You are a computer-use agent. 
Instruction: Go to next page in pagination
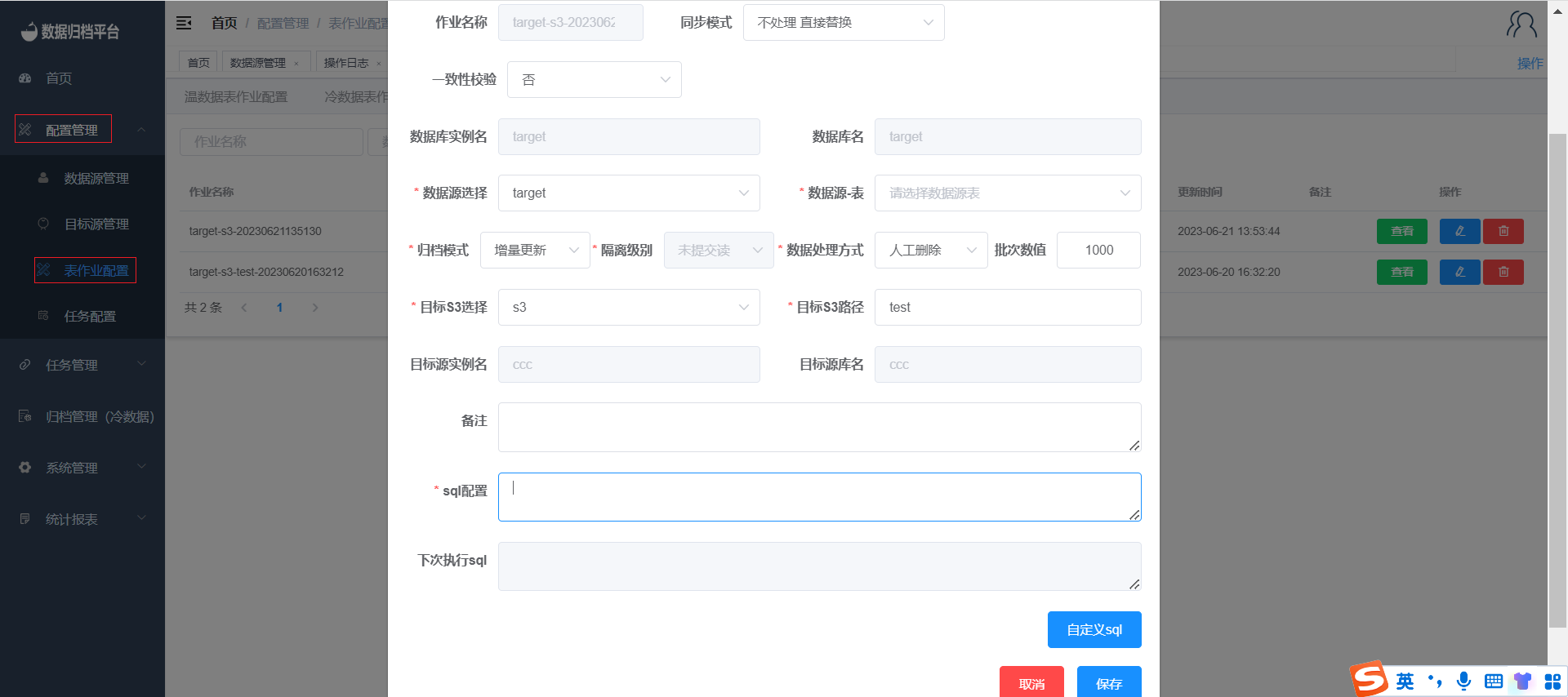[315, 308]
